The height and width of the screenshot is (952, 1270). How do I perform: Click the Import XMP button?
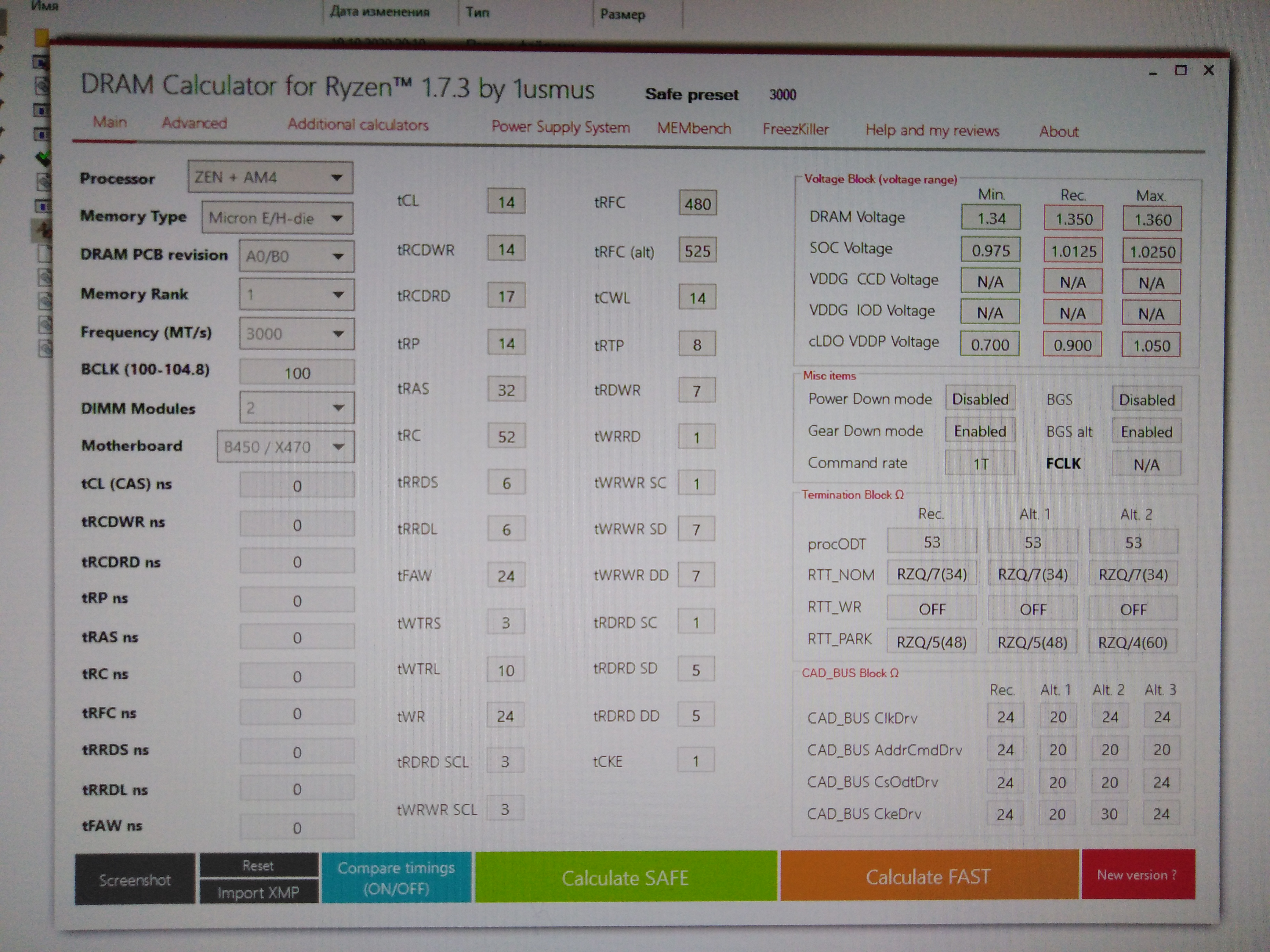click(258, 892)
